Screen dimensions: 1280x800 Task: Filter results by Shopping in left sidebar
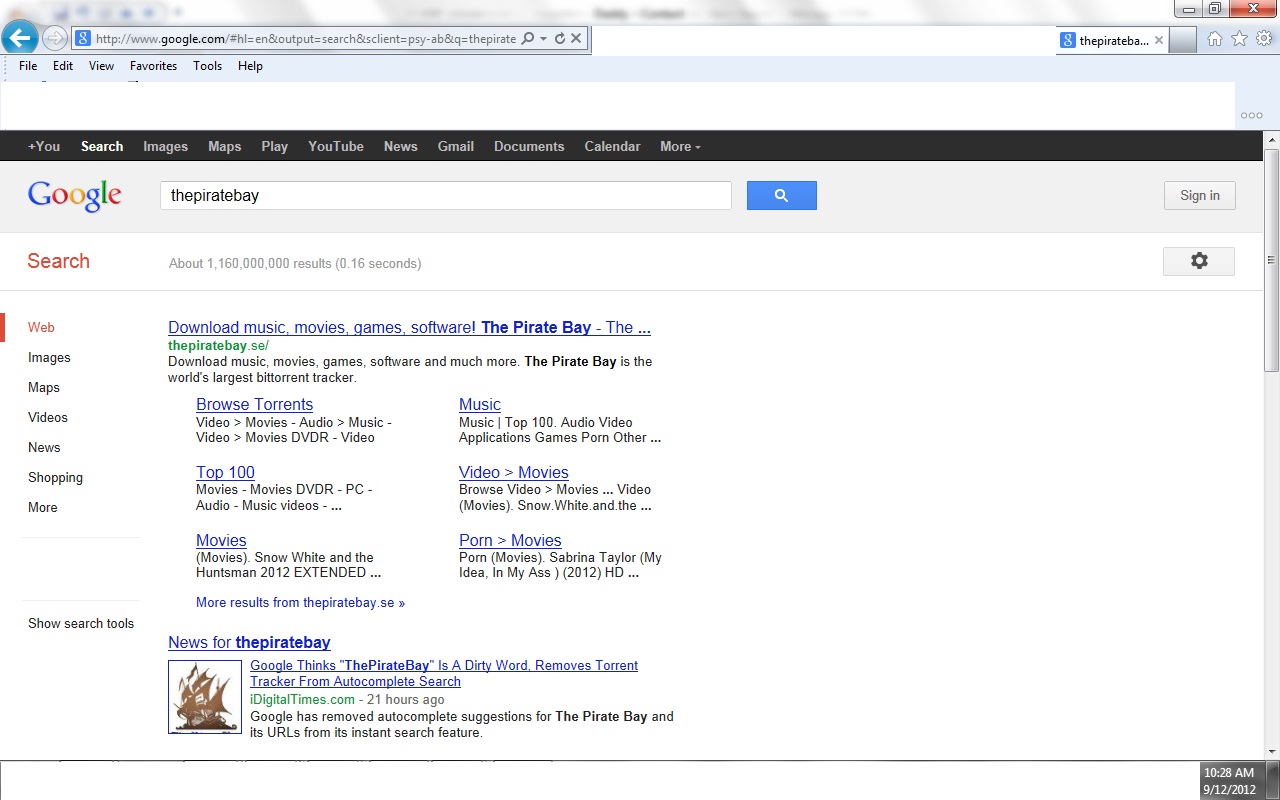[55, 477]
